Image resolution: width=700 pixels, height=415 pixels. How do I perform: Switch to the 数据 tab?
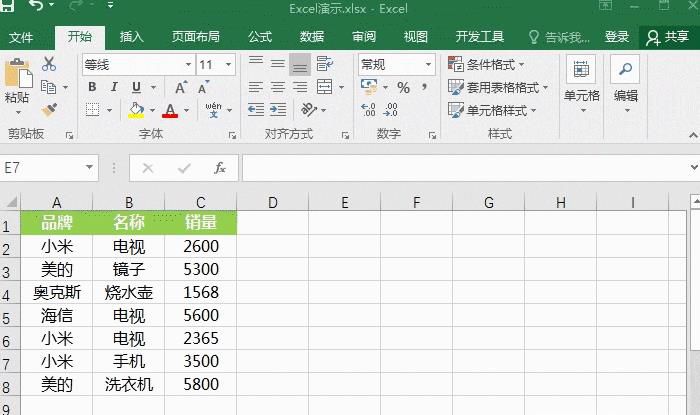coord(312,37)
